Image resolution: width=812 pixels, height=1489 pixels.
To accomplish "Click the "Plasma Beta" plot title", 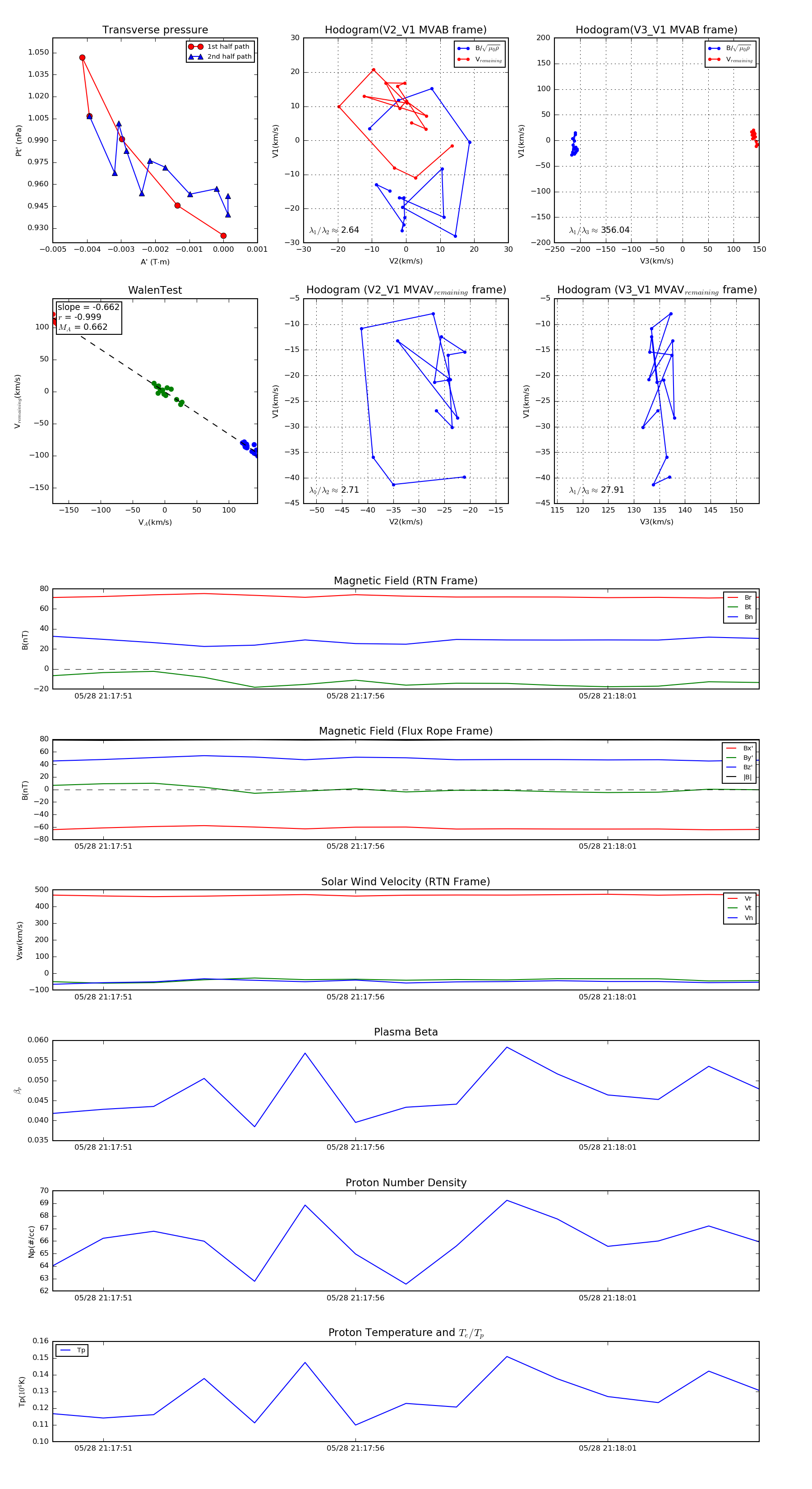I will point(406,1032).
